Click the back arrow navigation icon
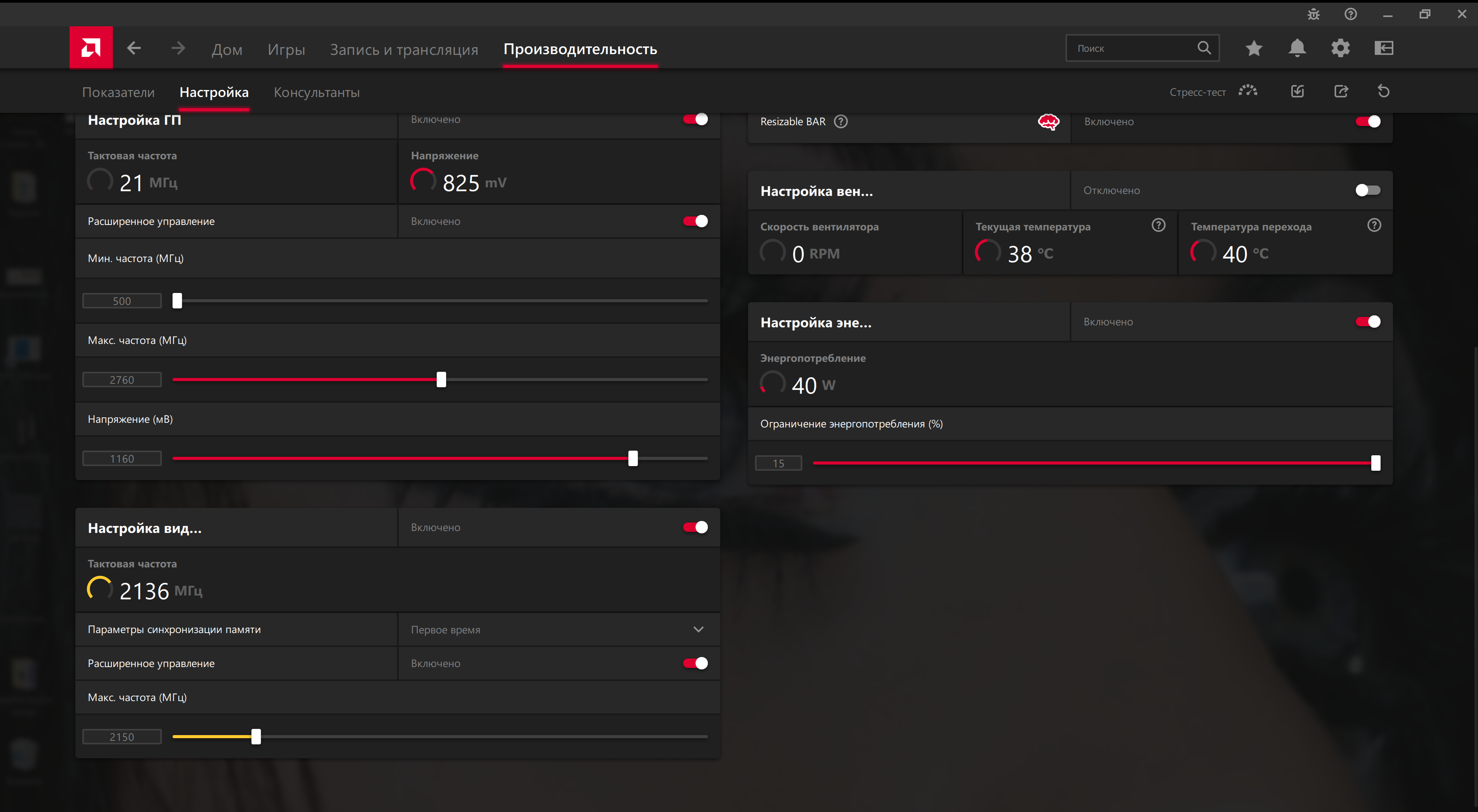Viewport: 1478px width, 812px height. pyautogui.click(x=134, y=48)
